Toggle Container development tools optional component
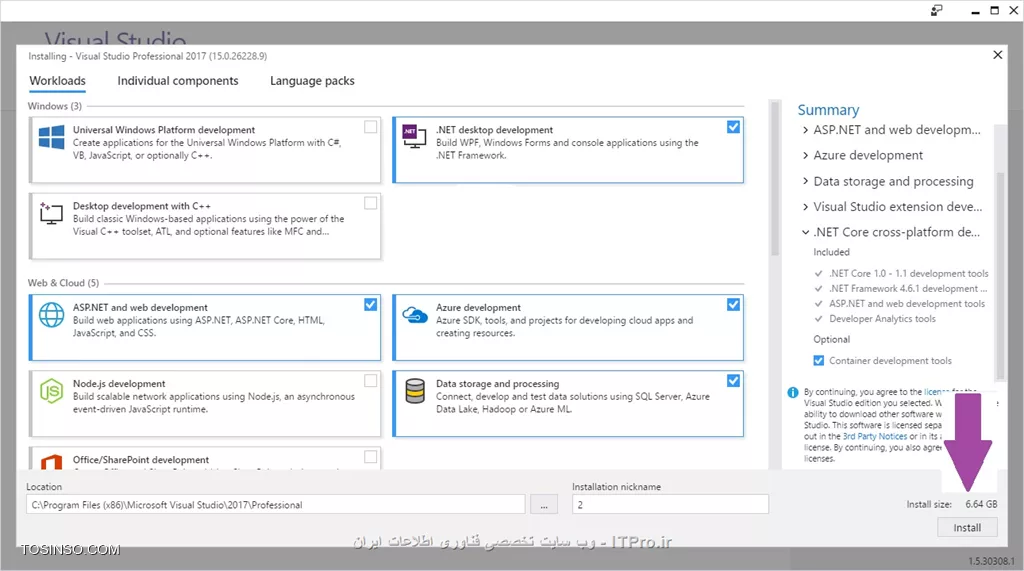1024x571 pixels. tap(818, 361)
